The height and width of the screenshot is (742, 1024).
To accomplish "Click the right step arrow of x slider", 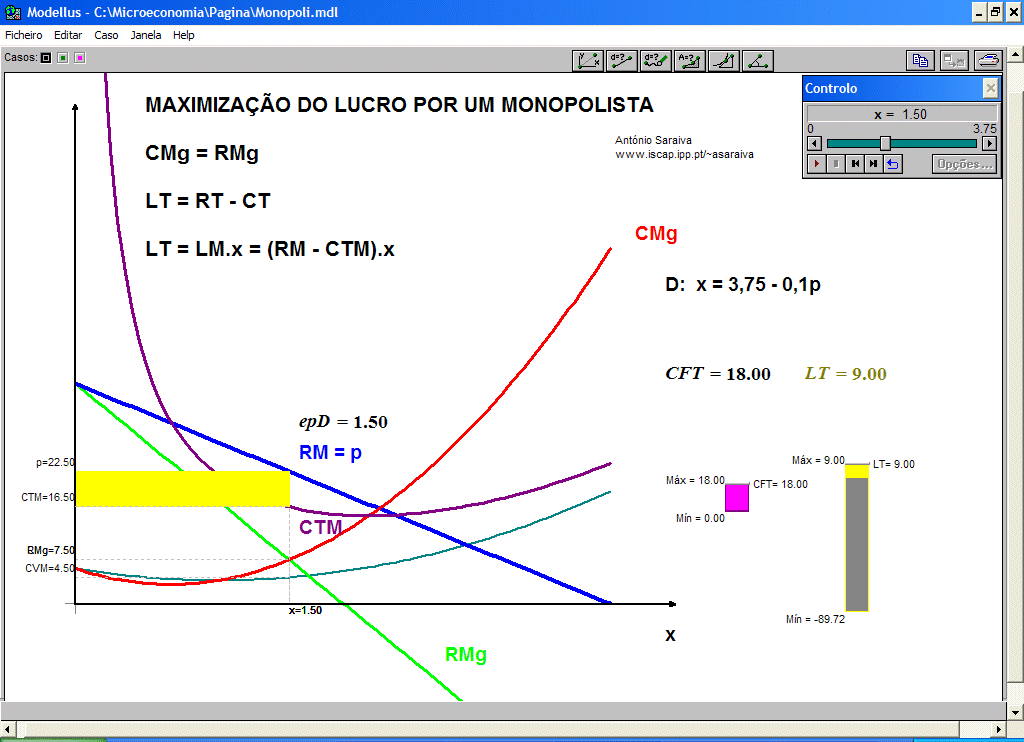I will 989,143.
